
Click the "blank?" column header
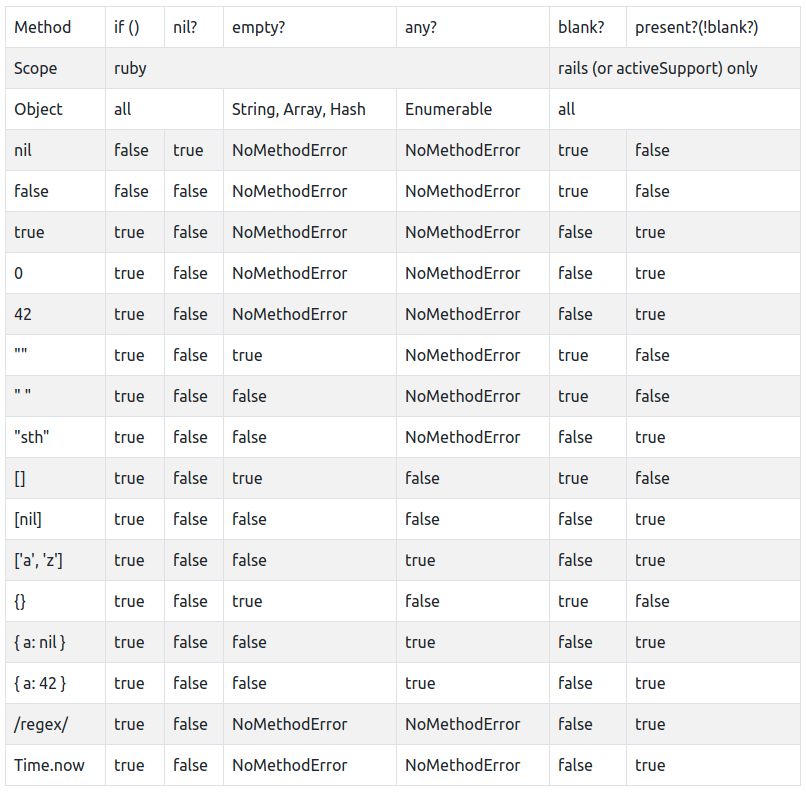click(x=580, y=27)
